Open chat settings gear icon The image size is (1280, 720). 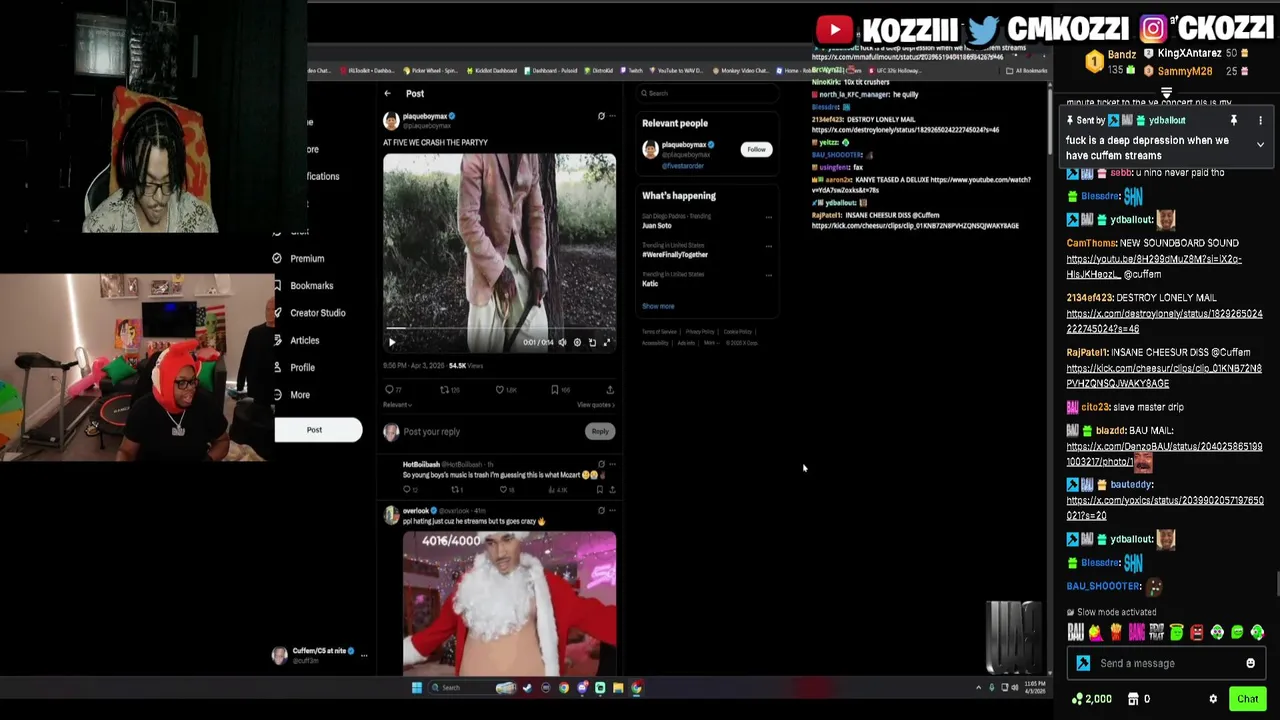pyautogui.click(x=1213, y=699)
